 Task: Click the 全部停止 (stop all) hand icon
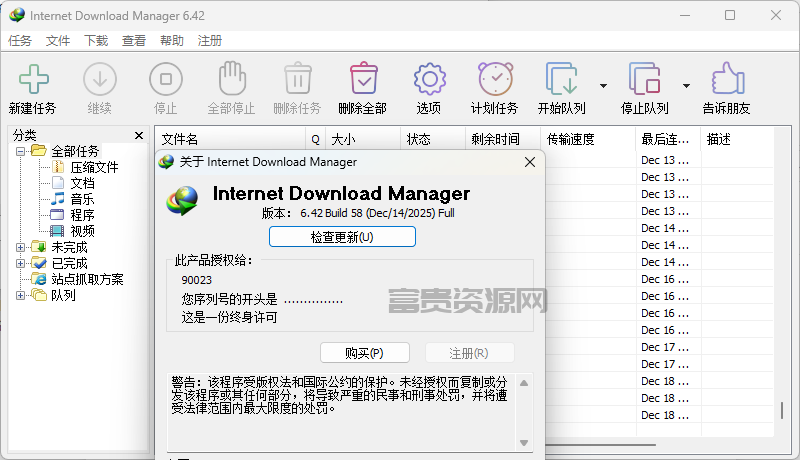[232, 78]
